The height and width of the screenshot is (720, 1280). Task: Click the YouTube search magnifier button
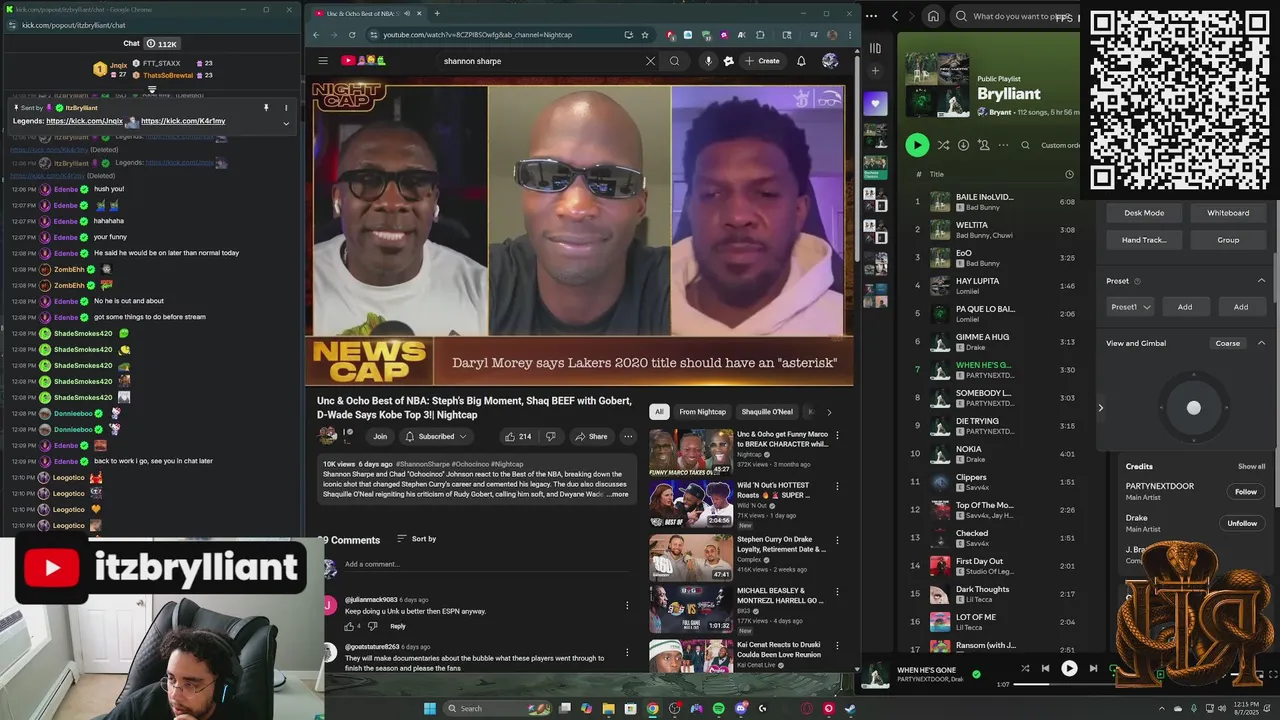click(674, 61)
